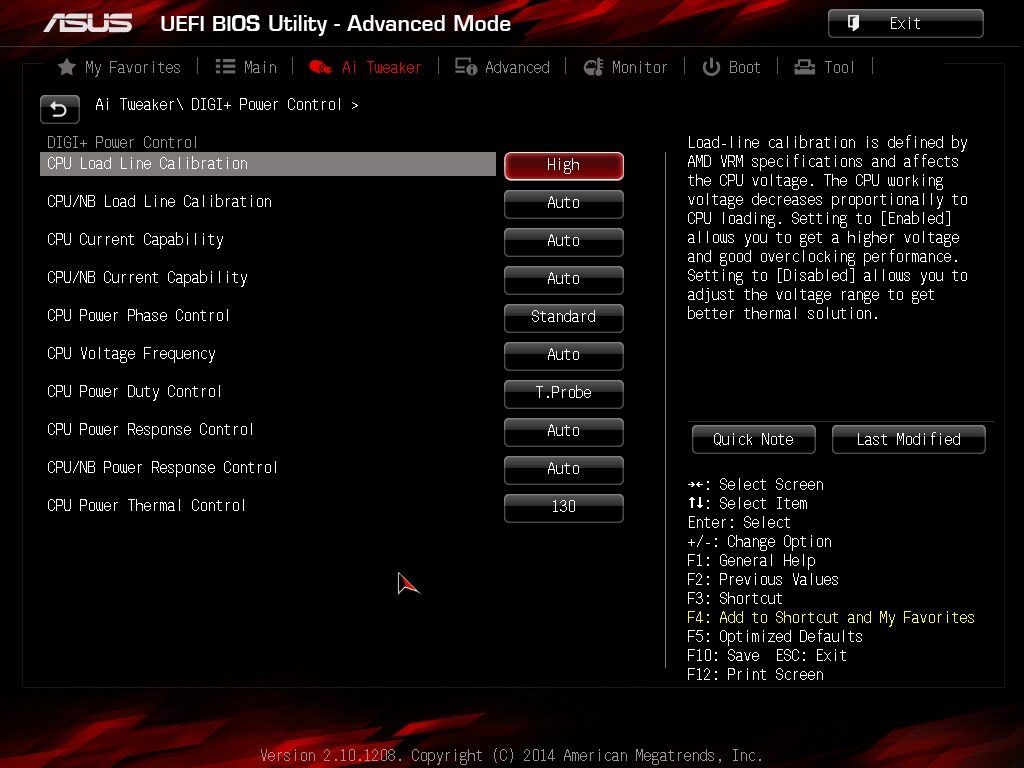Open CPU Power Response Control Auto dropdown

pos(564,430)
